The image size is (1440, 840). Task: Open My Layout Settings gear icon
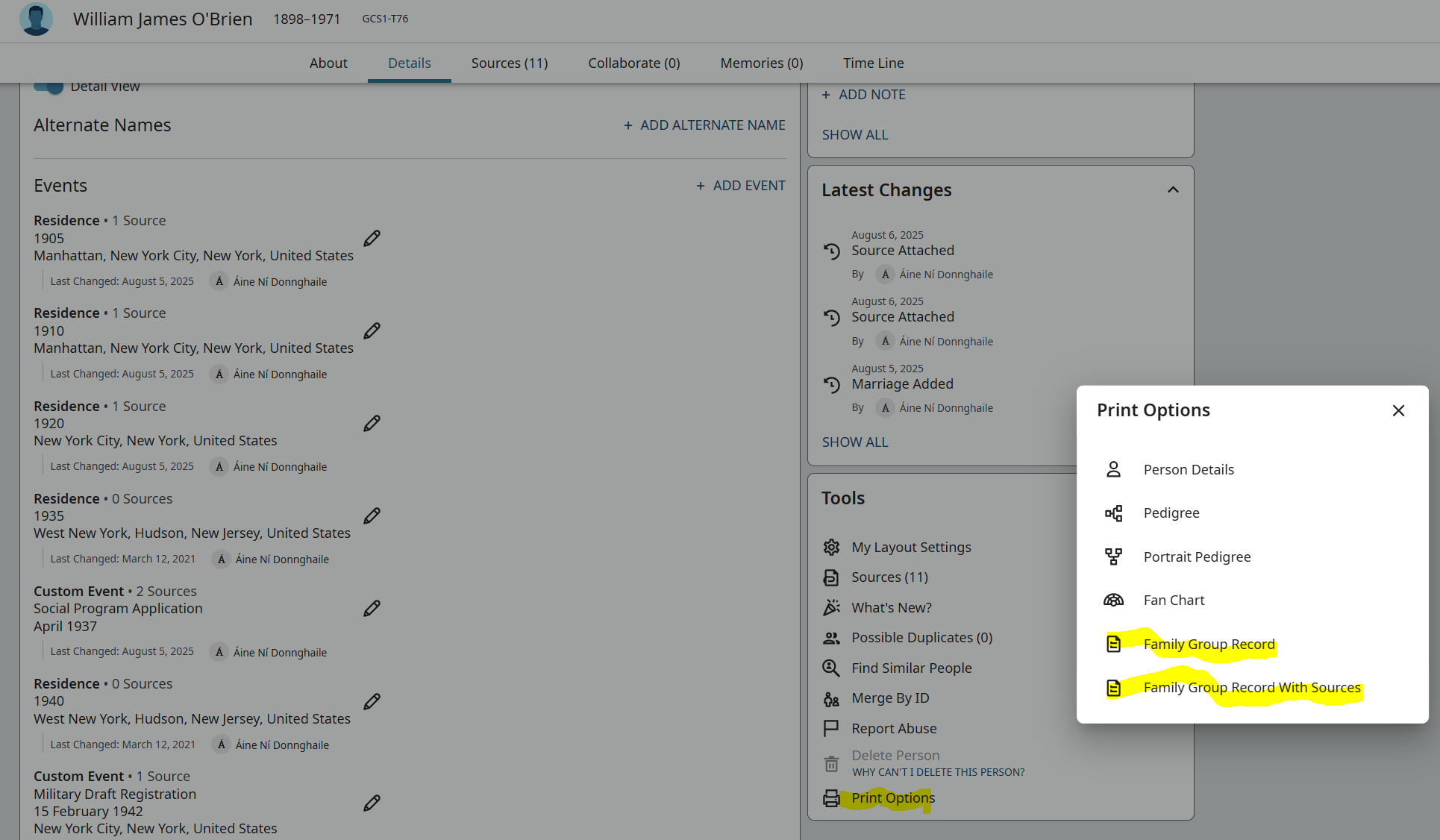click(831, 548)
